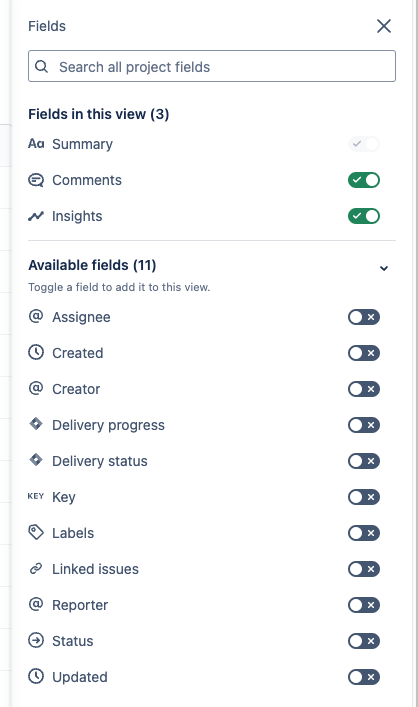This screenshot has width=418, height=707.
Task: Click the Linked issues chain icon
Action: (x=36, y=569)
